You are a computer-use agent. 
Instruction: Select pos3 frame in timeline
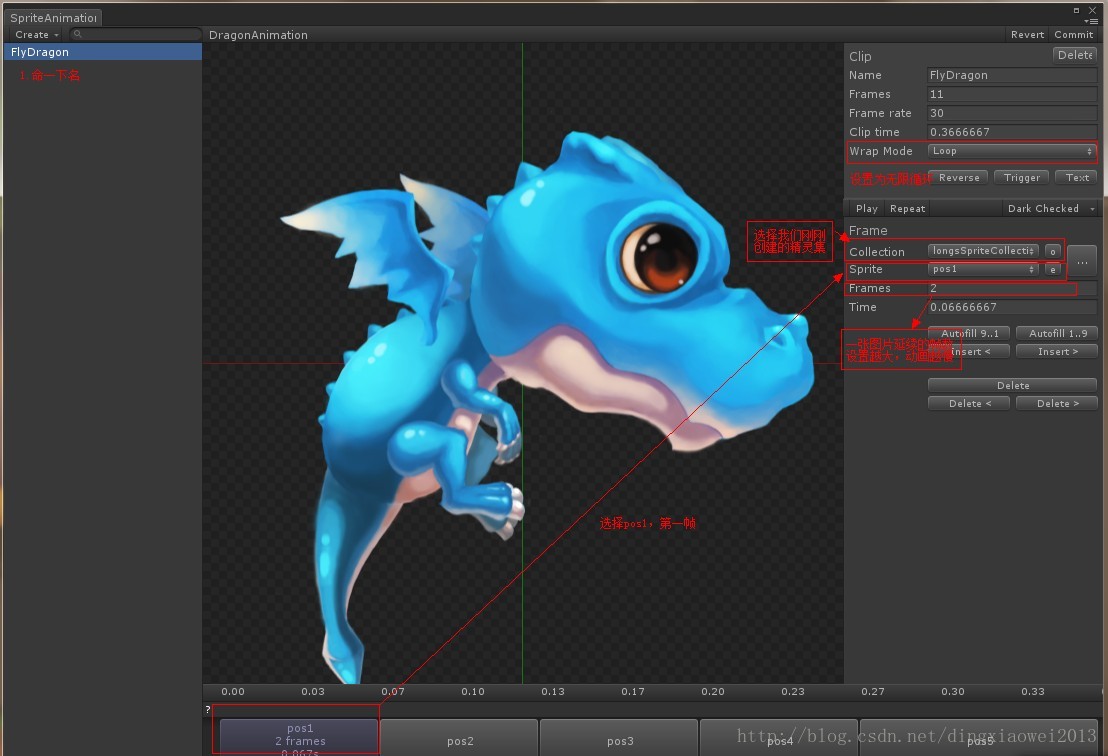(620, 739)
